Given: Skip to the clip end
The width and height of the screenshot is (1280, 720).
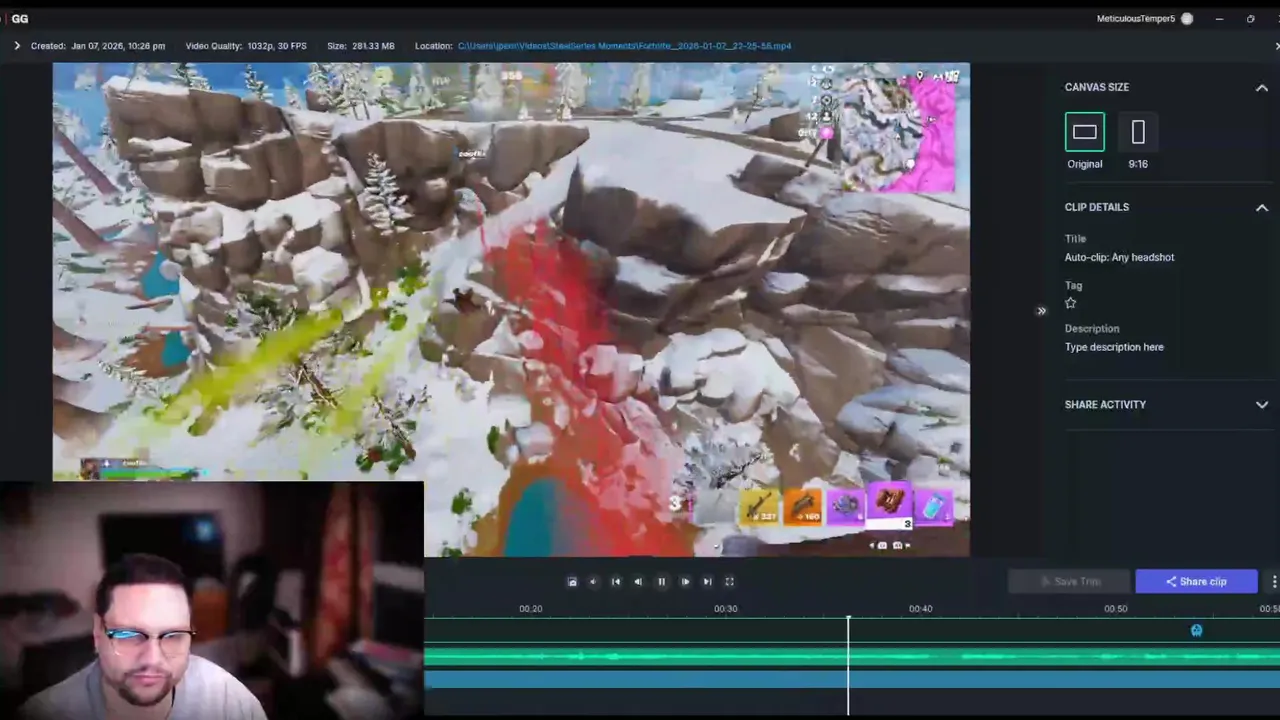Looking at the screenshot, I should point(707,582).
